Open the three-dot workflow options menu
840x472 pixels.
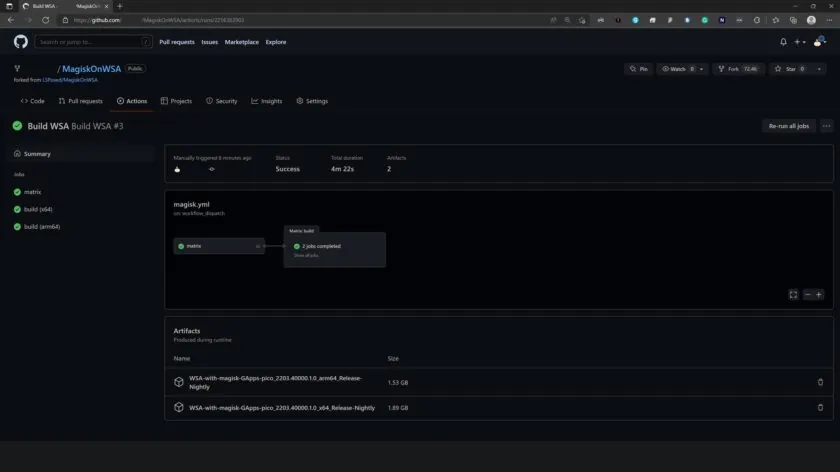point(826,126)
